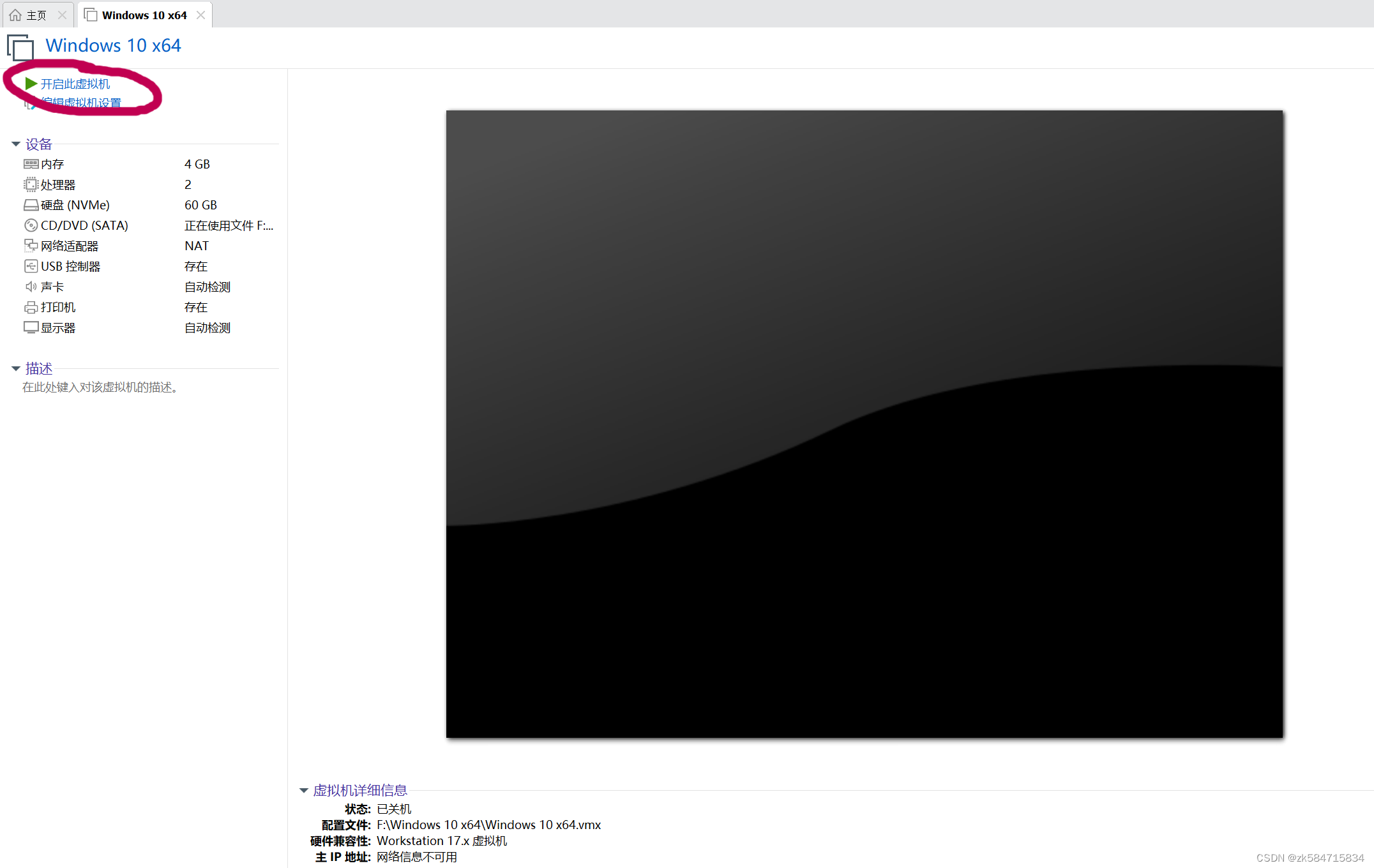The image size is (1374, 868).
Task: Click the VM icon on Windows 10 x64 tab
Action: pos(91,15)
